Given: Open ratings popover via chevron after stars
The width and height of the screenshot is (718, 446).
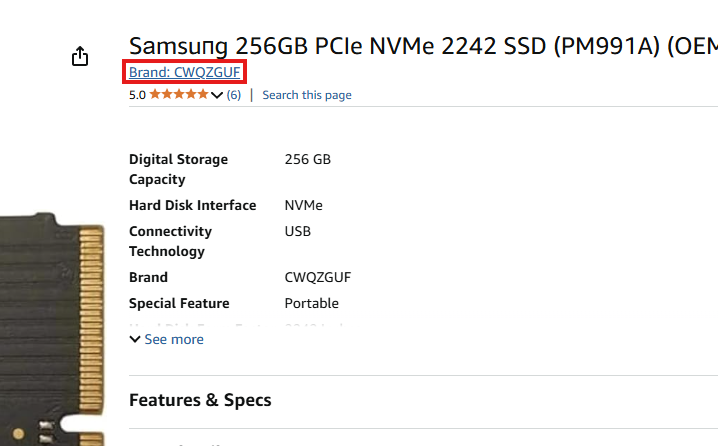Looking at the screenshot, I should click(x=217, y=95).
